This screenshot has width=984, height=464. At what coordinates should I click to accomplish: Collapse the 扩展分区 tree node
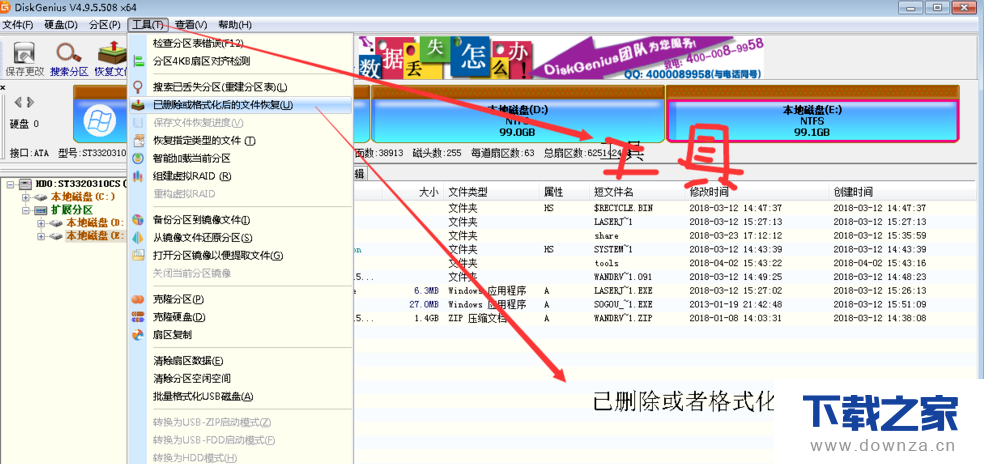click(x=26, y=210)
